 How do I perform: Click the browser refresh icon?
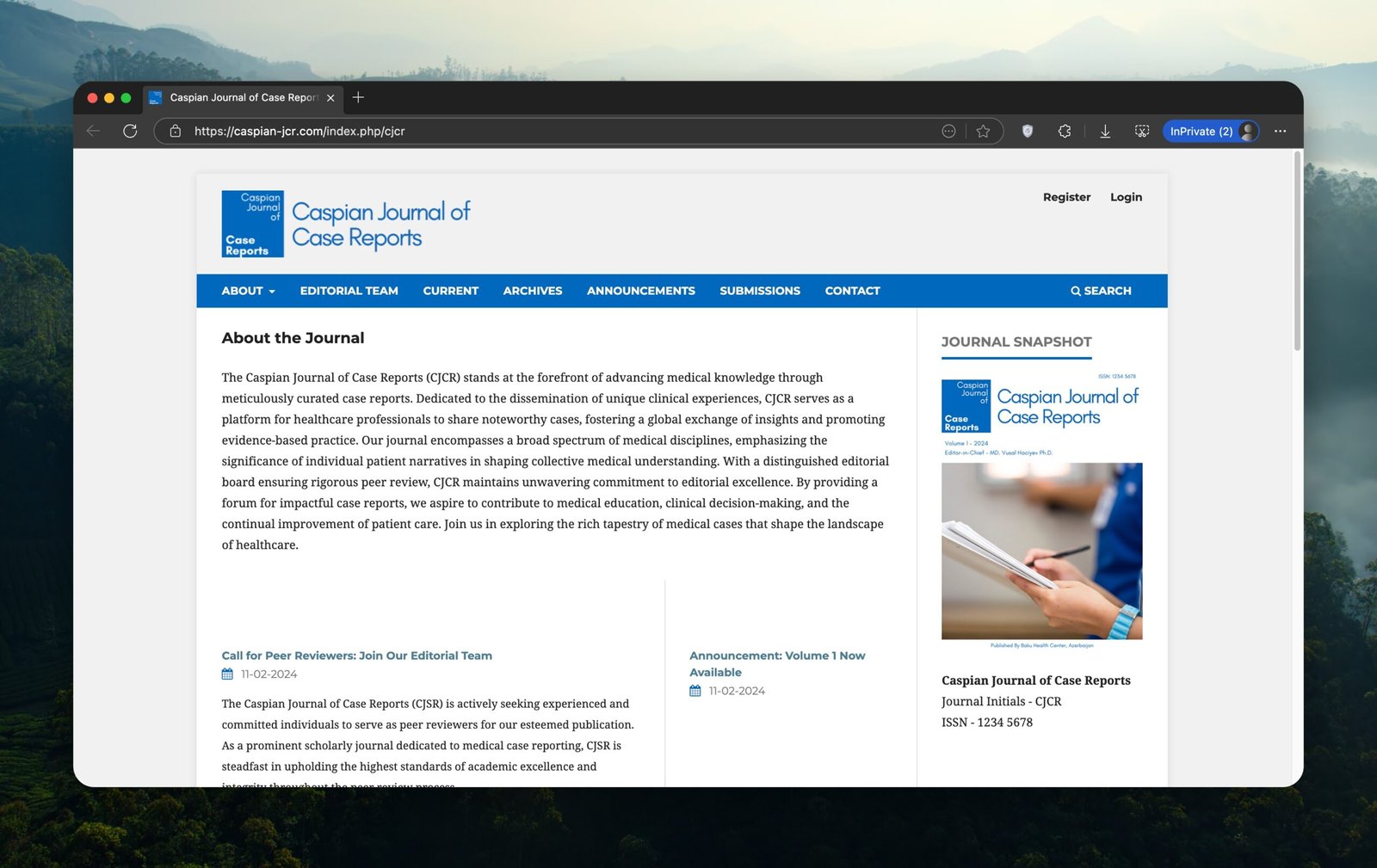pyautogui.click(x=130, y=131)
